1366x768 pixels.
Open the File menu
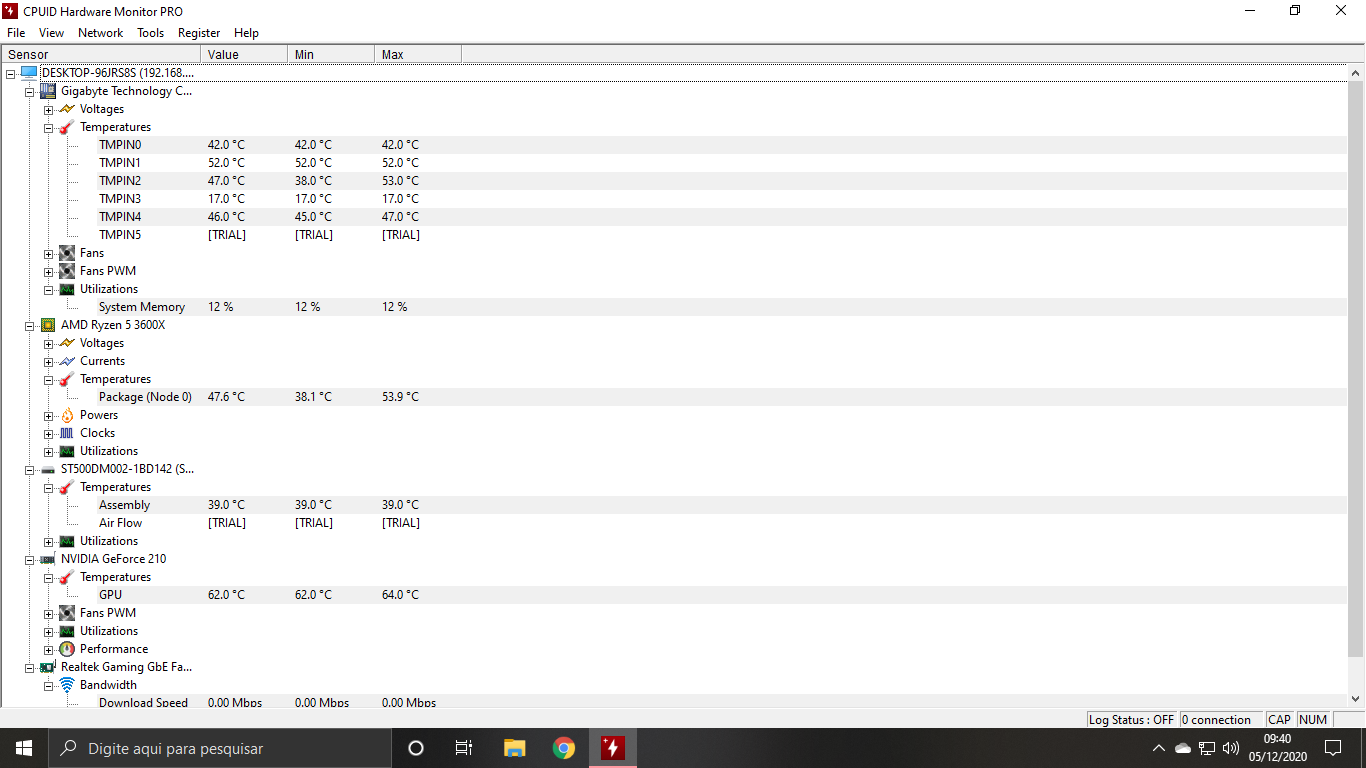16,32
